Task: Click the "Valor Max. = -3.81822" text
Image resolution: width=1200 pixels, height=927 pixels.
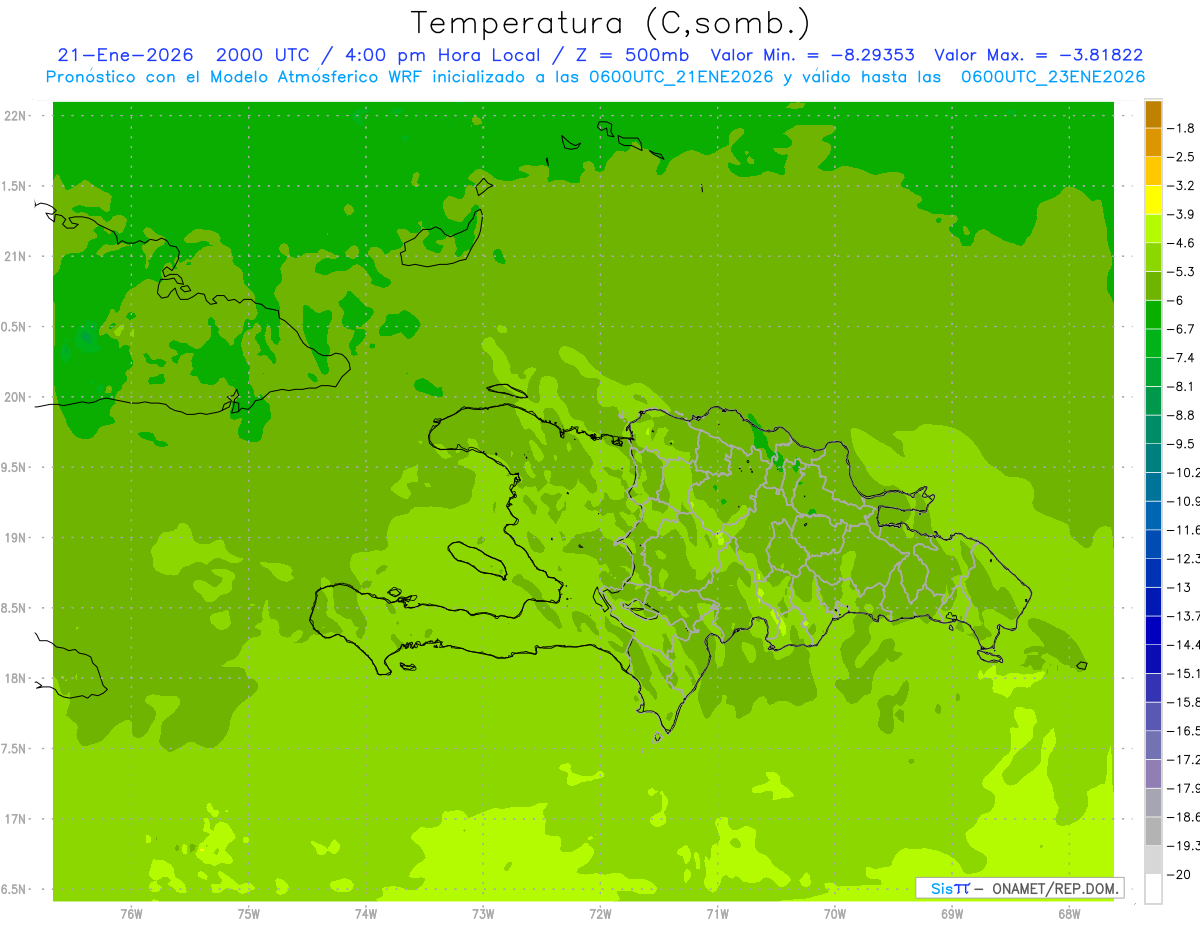Action: click(x=1039, y=55)
